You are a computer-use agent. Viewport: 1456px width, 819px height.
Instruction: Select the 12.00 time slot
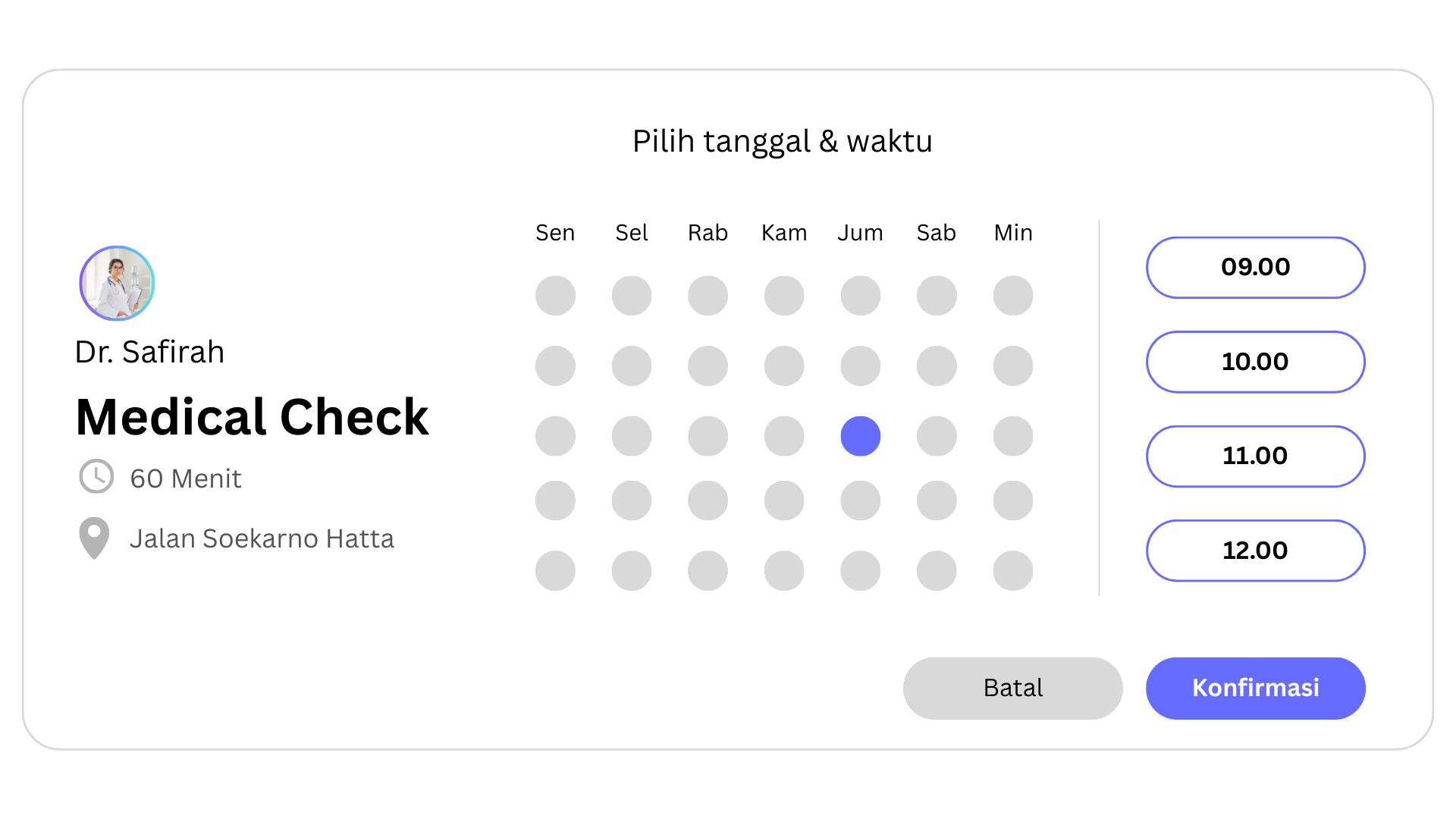[1255, 551]
